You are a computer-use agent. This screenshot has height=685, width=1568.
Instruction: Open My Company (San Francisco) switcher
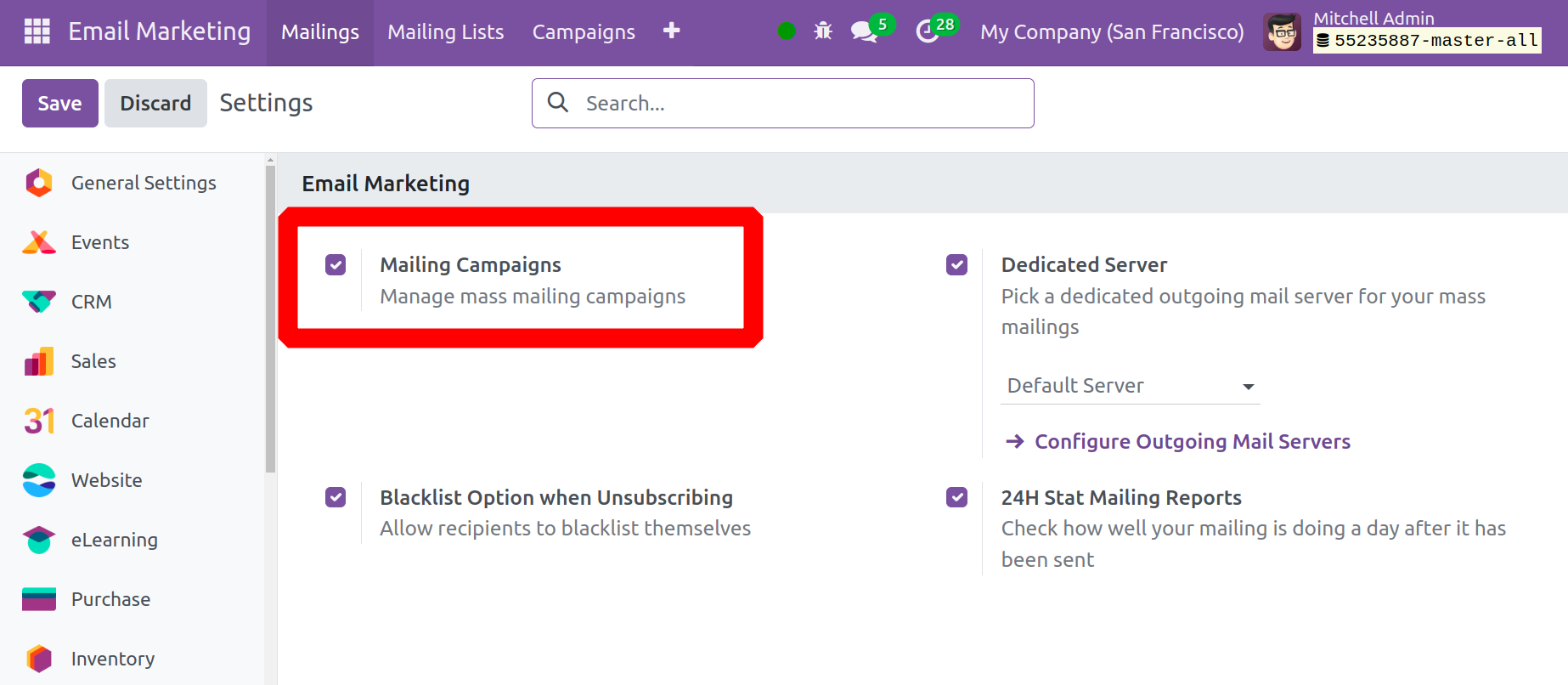point(1111,32)
